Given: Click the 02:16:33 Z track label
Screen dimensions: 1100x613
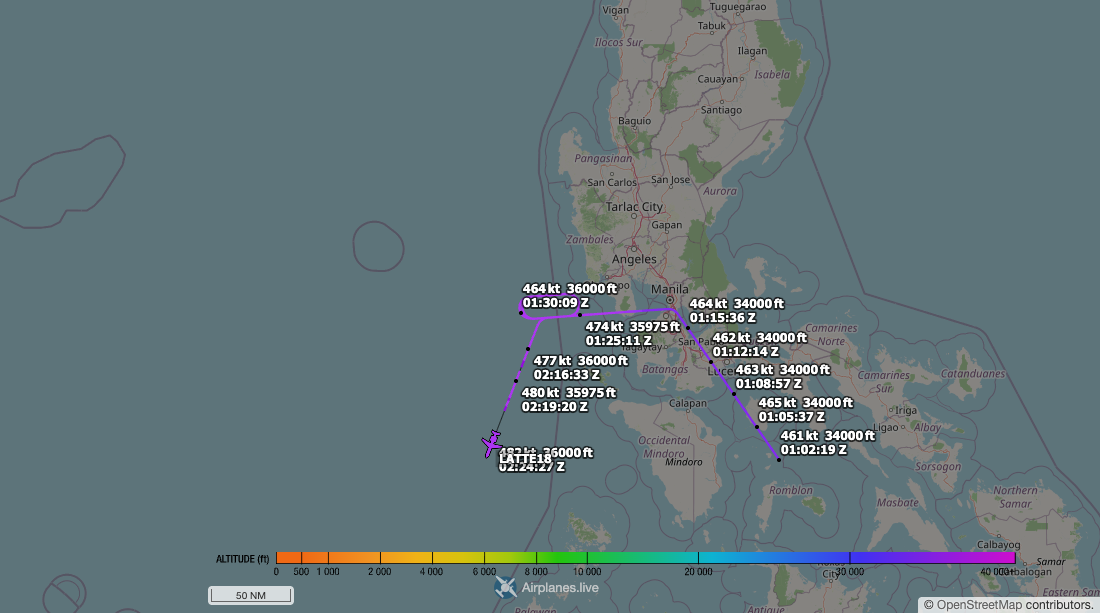Looking at the screenshot, I should [x=567, y=375].
